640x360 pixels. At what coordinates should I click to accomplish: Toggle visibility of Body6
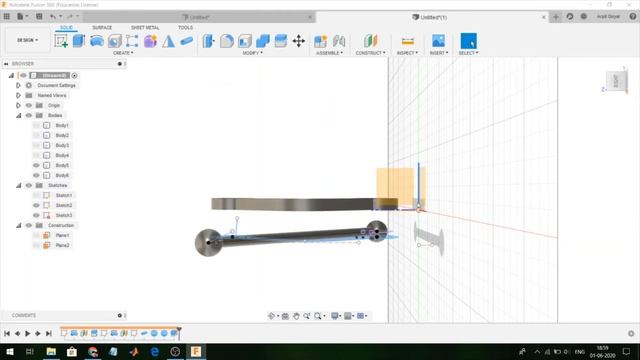(x=36, y=175)
